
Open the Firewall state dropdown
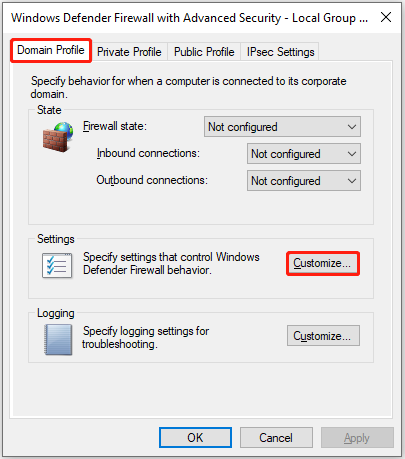282,127
